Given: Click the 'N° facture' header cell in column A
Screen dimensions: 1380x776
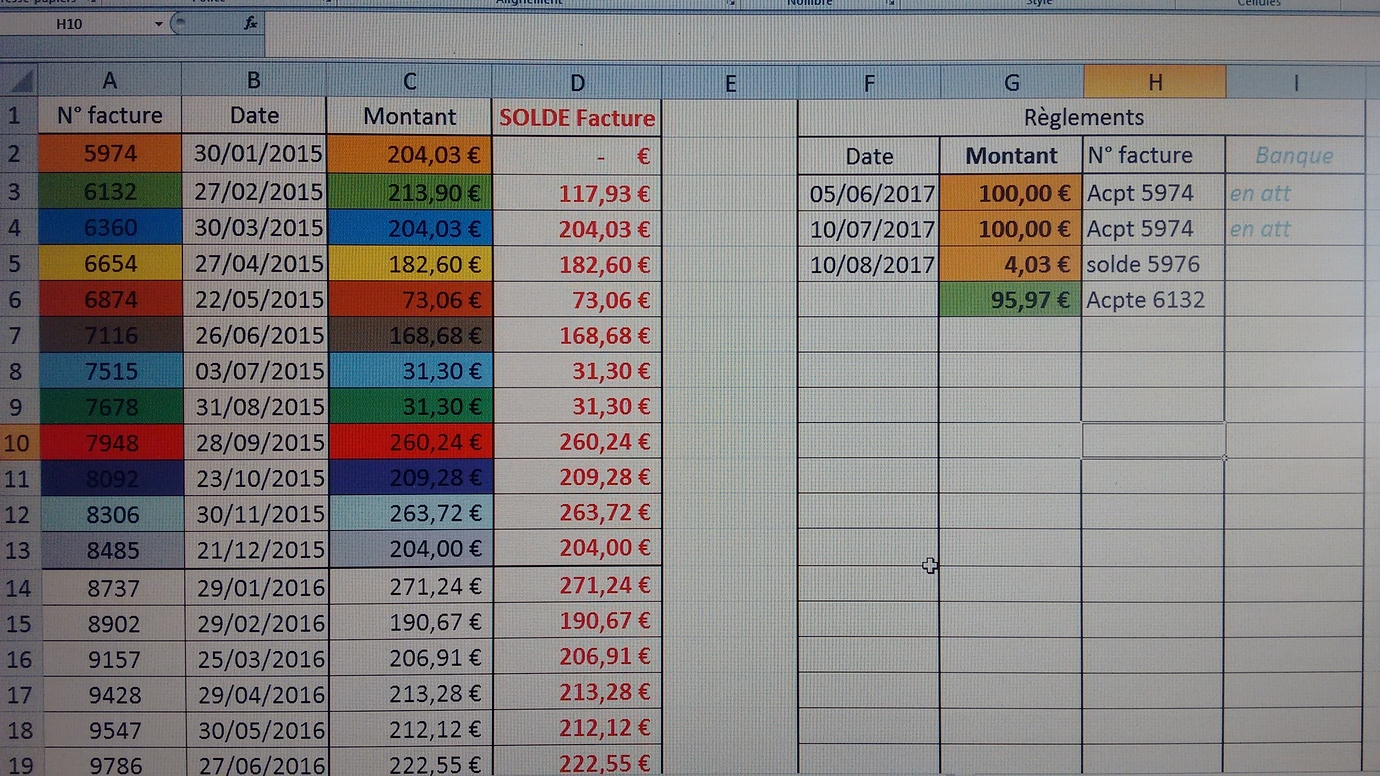Looking at the screenshot, I should point(110,116).
